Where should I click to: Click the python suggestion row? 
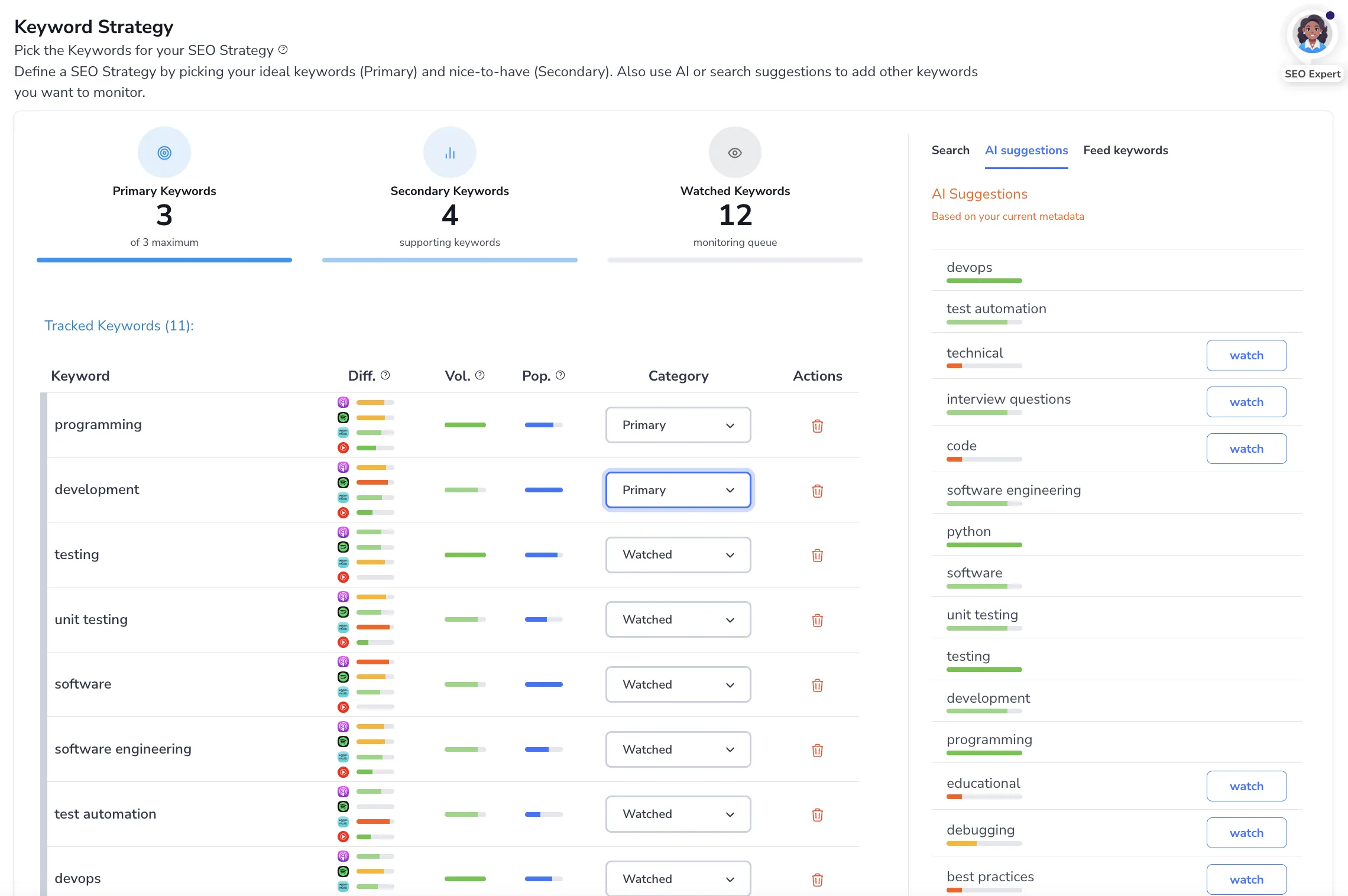pos(1117,534)
